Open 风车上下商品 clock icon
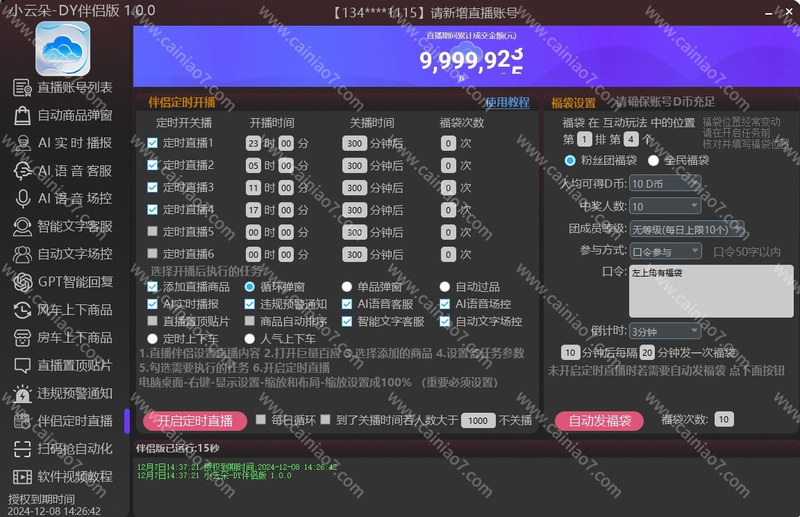Screen dimensions: 800x517 coord(22,310)
